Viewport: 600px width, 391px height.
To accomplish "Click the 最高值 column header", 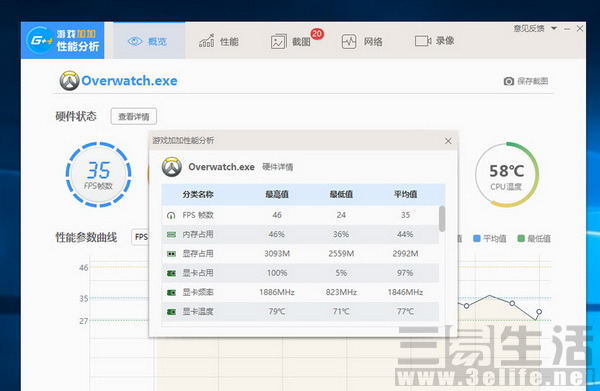I will 277,194.
